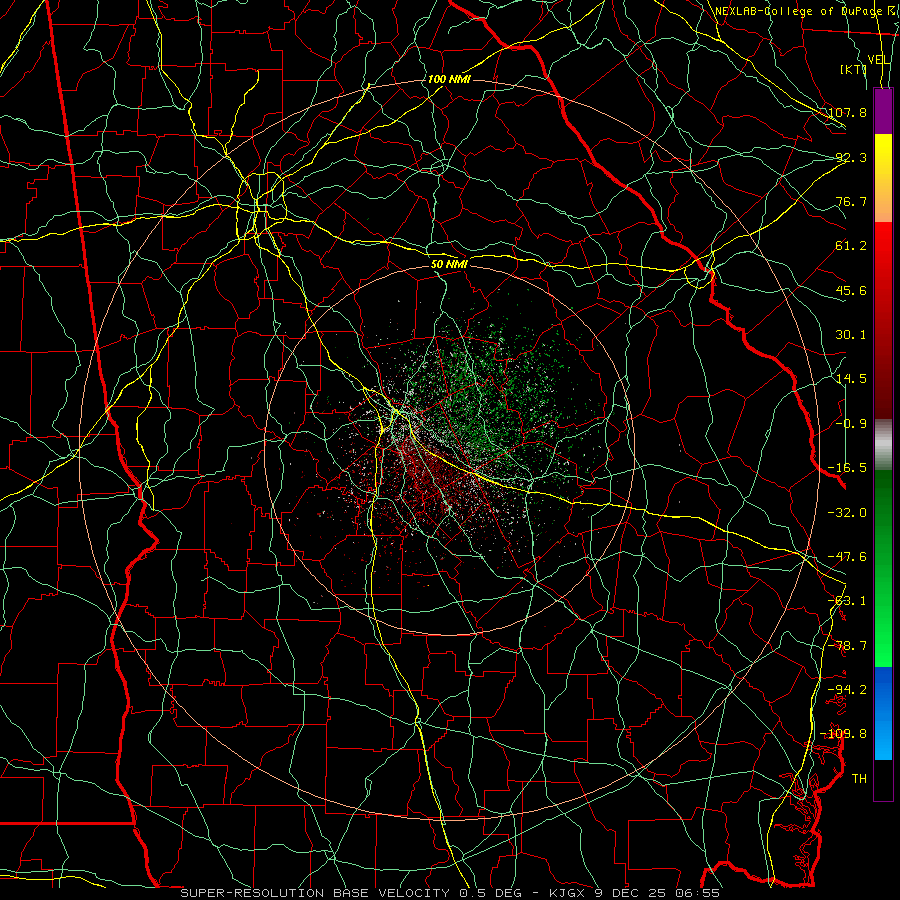Screen dimensions: 900x900
Task: Click the 45.6 scale value
Action: (x=851, y=290)
